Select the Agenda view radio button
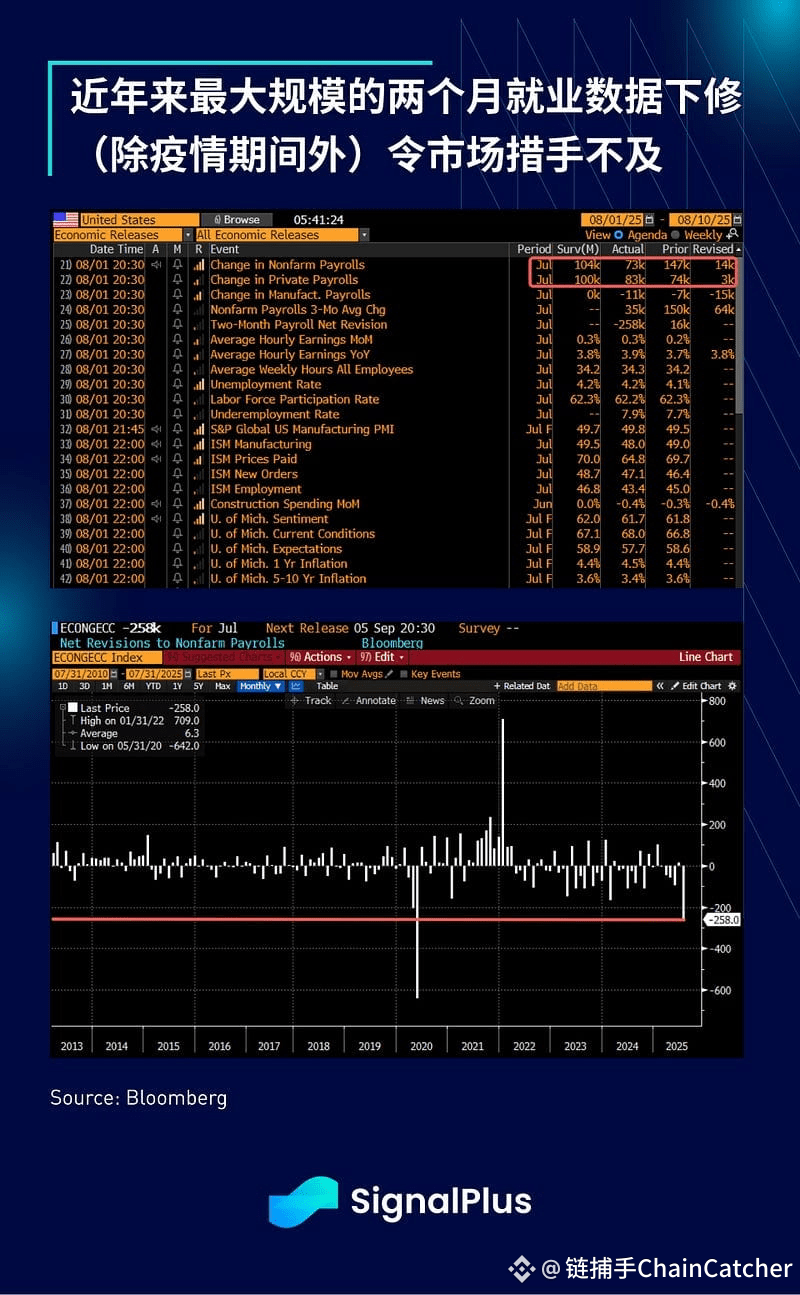The height and width of the screenshot is (1295, 800). click(x=619, y=235)
